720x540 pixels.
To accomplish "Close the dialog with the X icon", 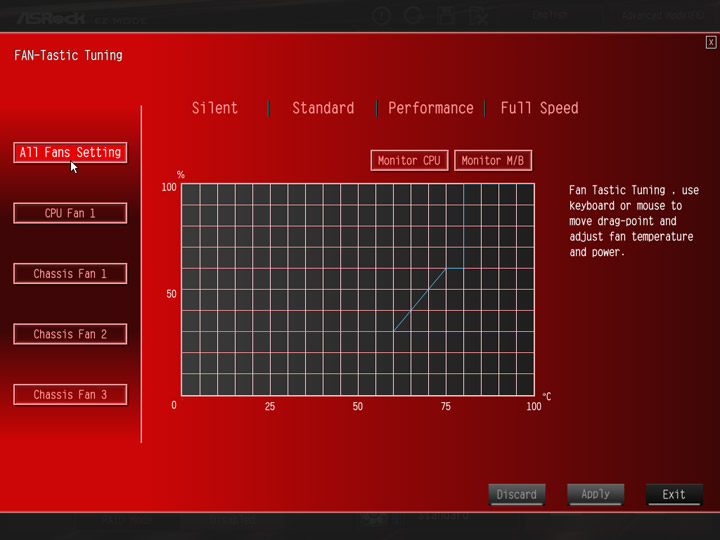I will 711,43.
